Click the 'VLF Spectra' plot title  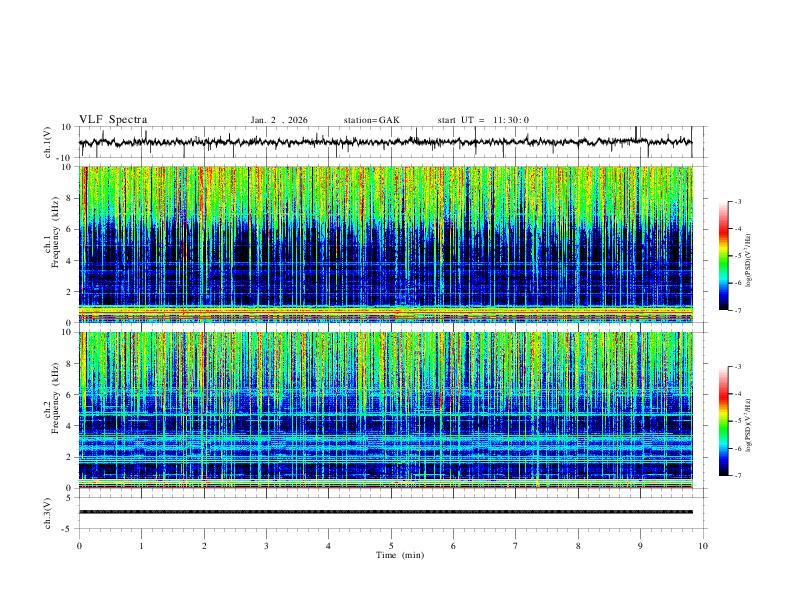[x=113, y=120]
